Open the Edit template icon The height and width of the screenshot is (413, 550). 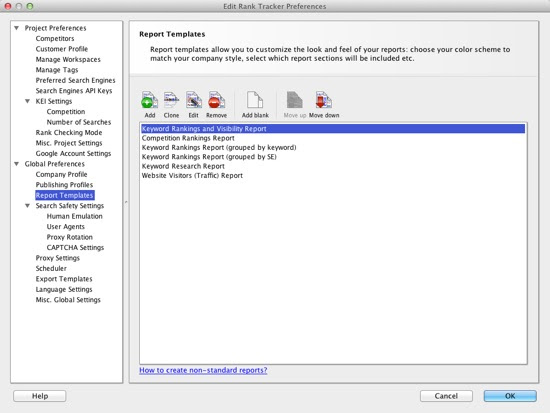point(194,100)
